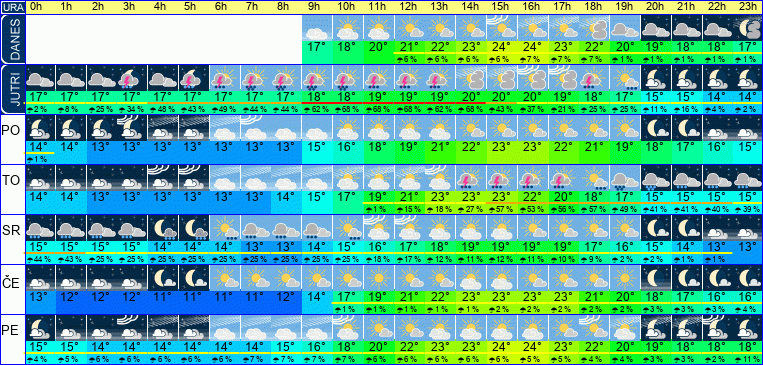
Task: Click the TO 15h thunderstorm icon
Action: tap(502, 178)
